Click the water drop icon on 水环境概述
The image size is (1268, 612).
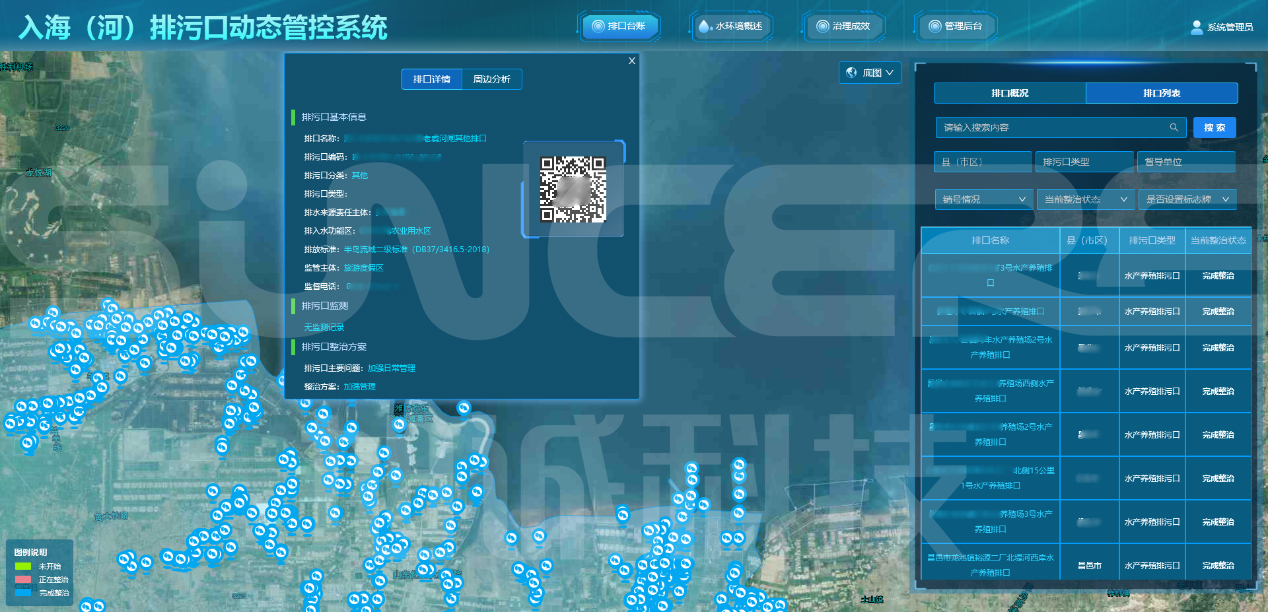point(705,27)
